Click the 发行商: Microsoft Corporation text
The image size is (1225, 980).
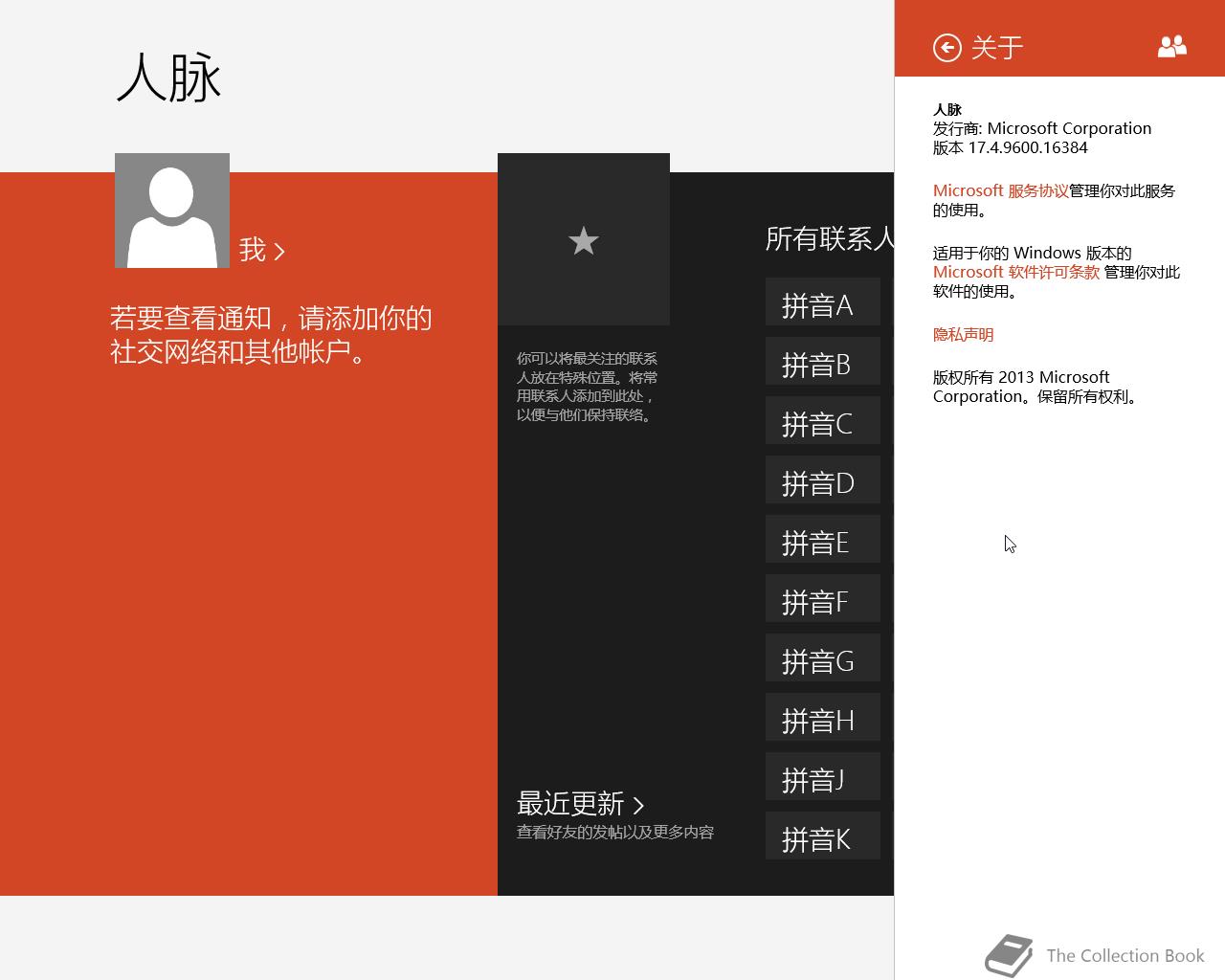point(1042,128)
